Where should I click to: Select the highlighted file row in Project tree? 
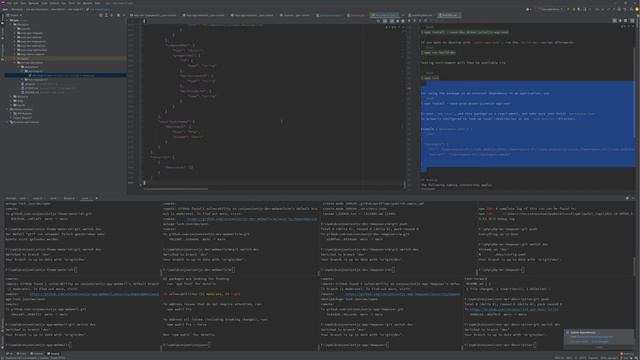(65, 76)
